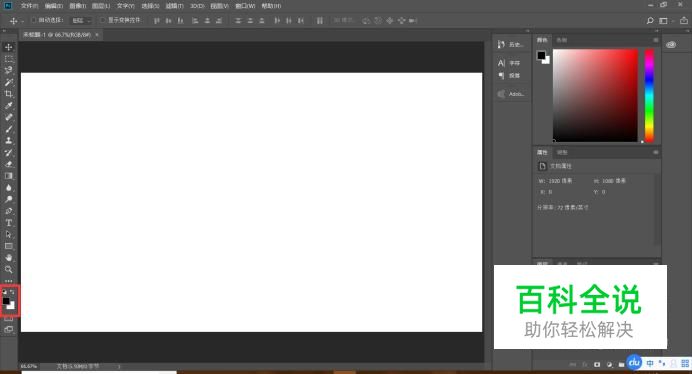Select the Pen tool

coord(8,211)
